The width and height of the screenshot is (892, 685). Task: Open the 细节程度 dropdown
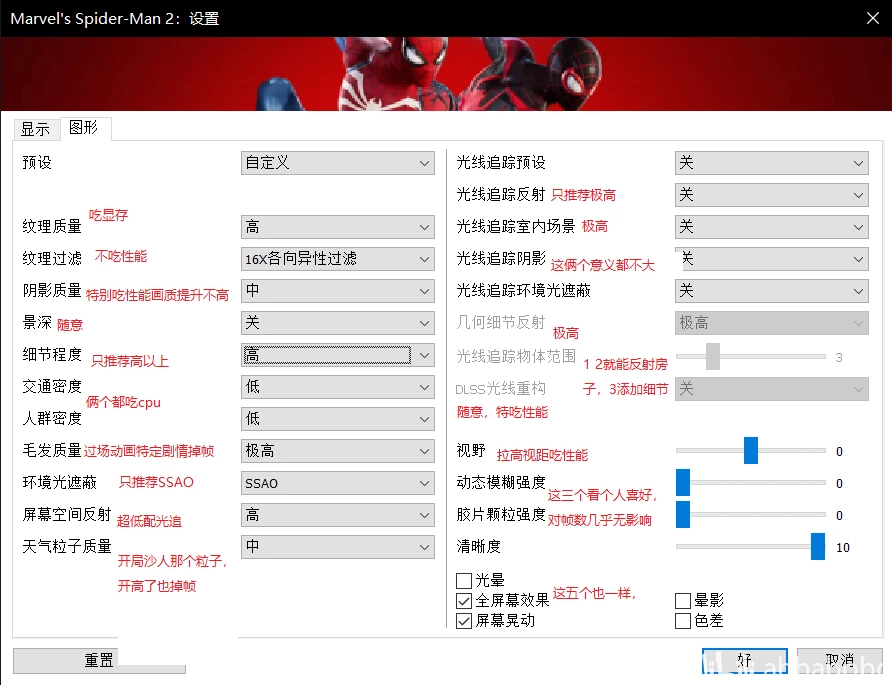(337, 355)
